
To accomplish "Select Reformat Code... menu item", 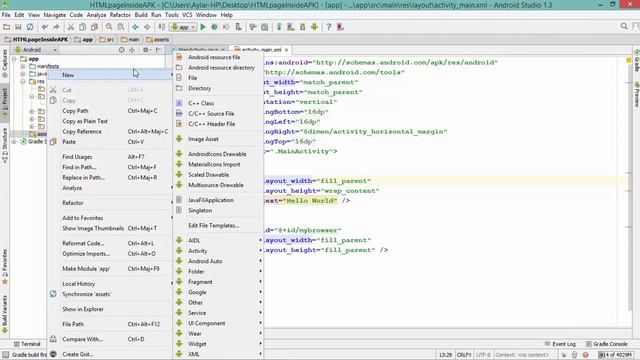I will click(110, 243).
